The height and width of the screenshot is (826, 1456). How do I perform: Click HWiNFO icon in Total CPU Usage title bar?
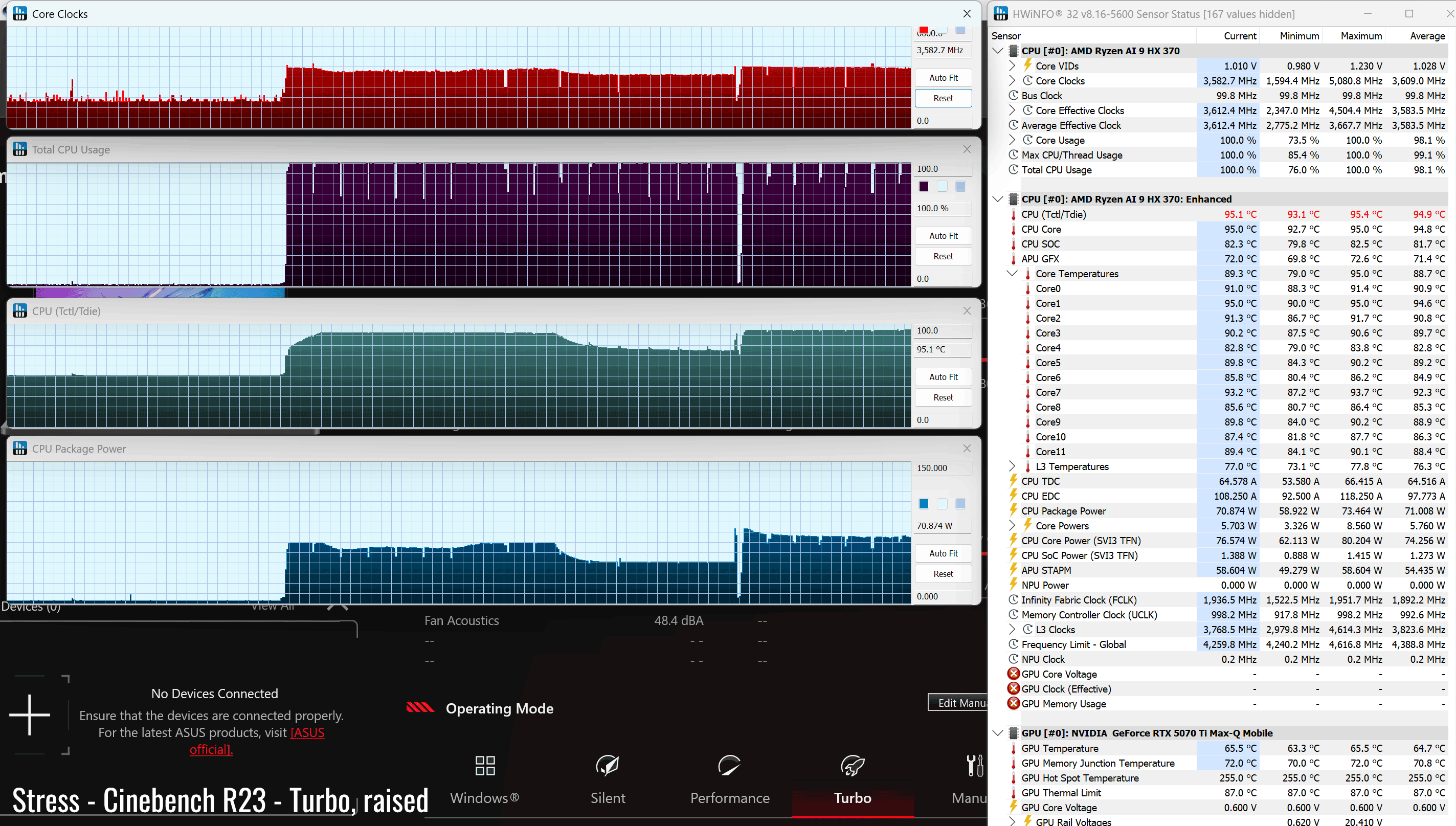[20, 149]
